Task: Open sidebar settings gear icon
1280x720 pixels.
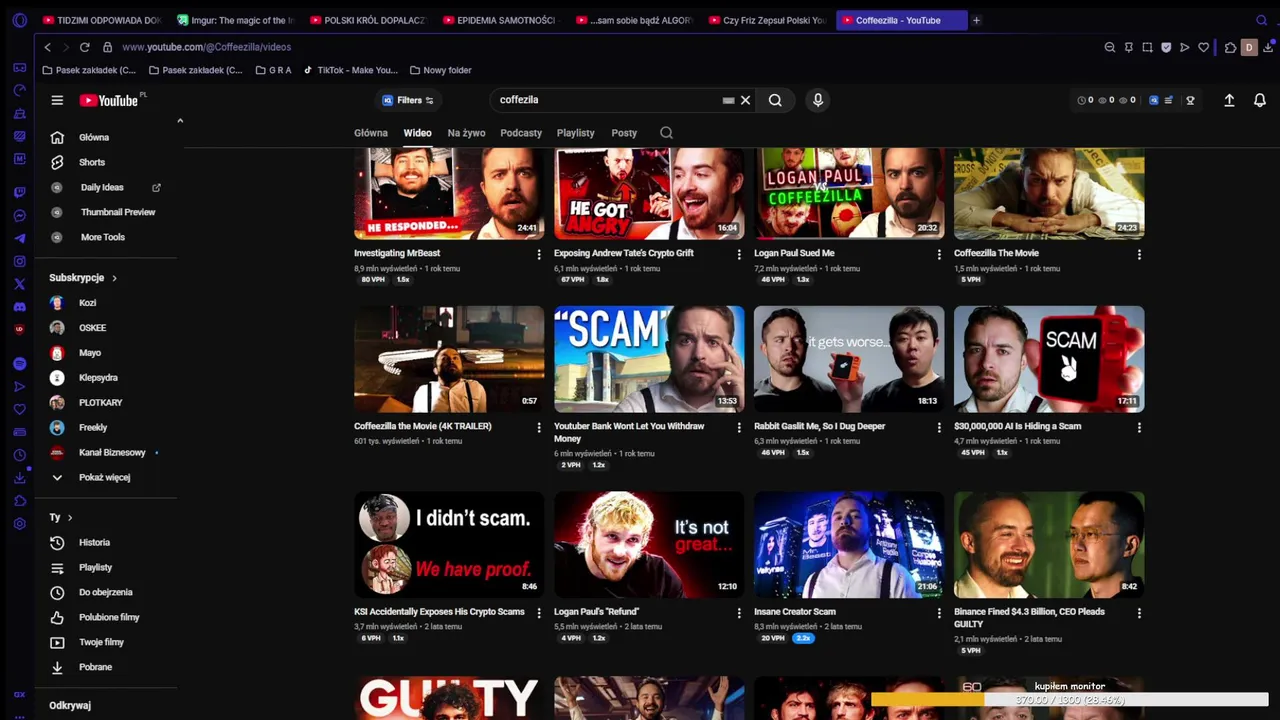Action: pos(19,524)
